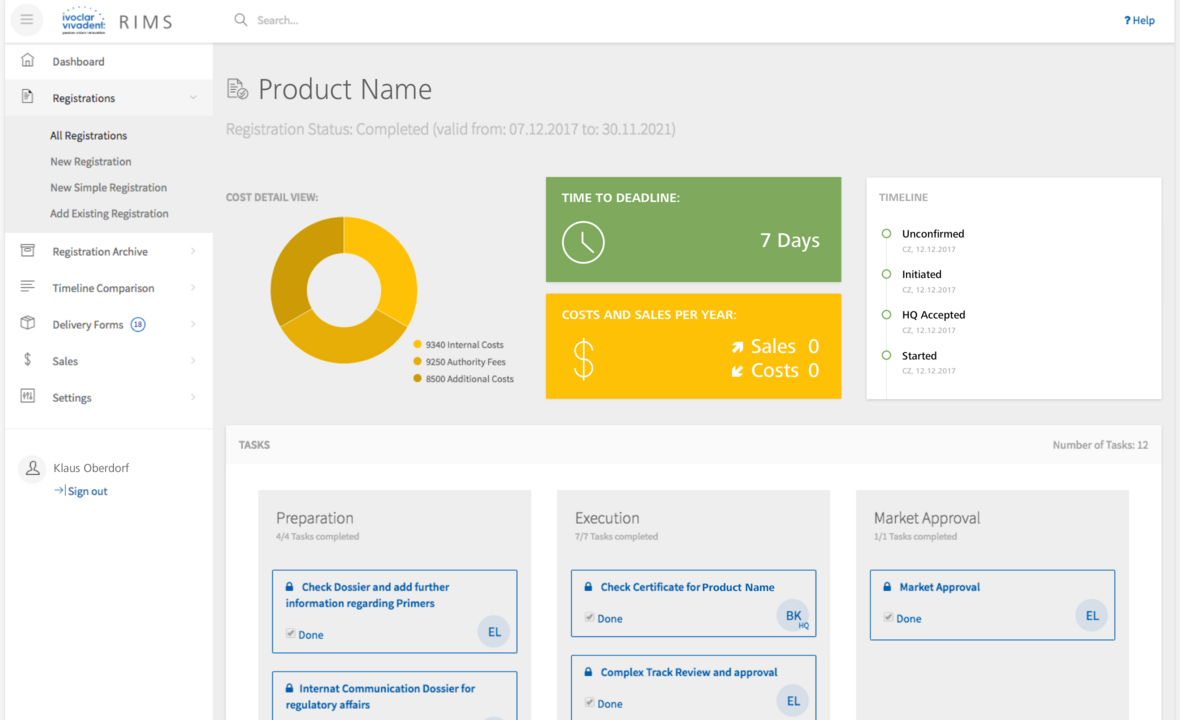1180x720 pixels.
Task: Toggle Done checkbox for Check Certificate task
Action: coord(590,618)
